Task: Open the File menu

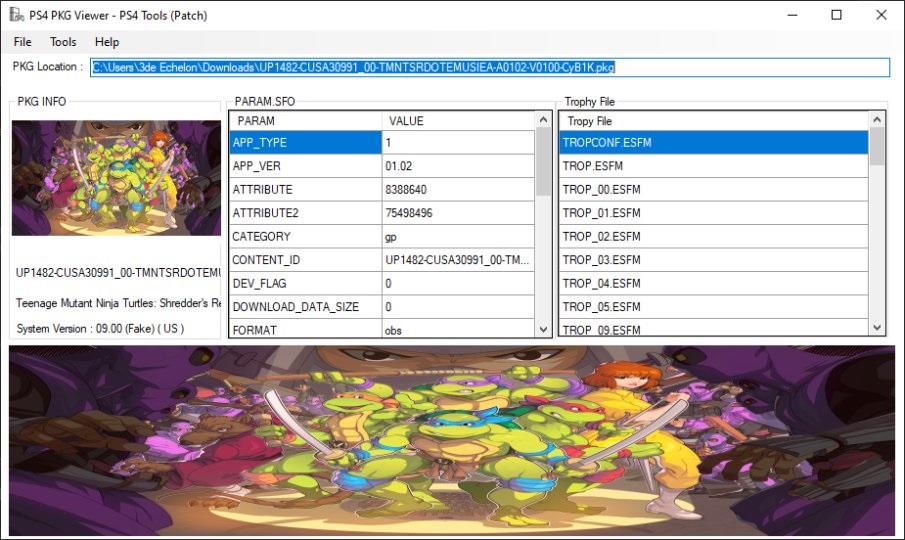Action: coord(23,42)
